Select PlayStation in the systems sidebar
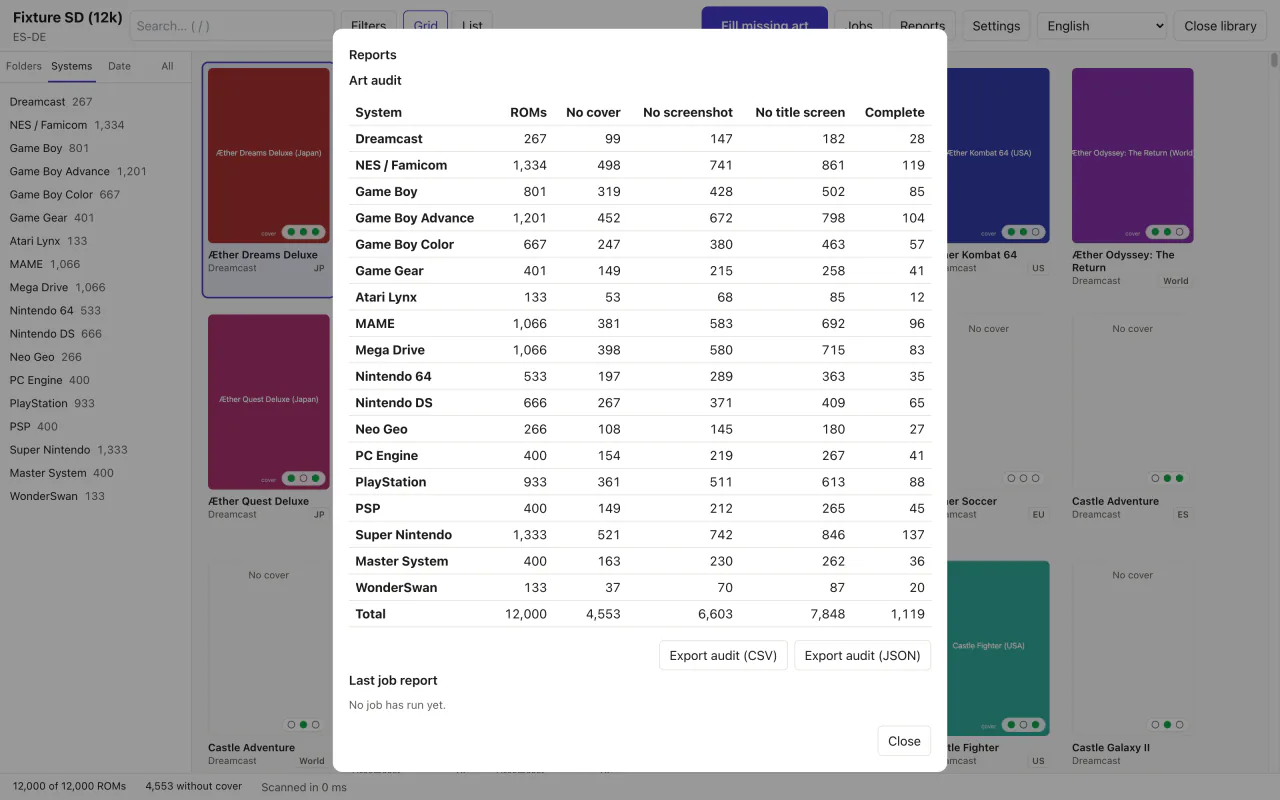This screenshot has width=1280, height=800. [95, 403]
